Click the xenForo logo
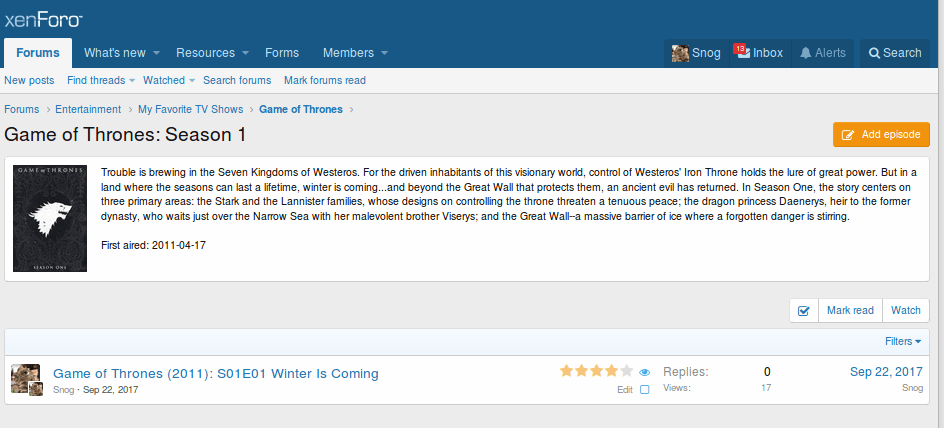 tap(43, 18)
